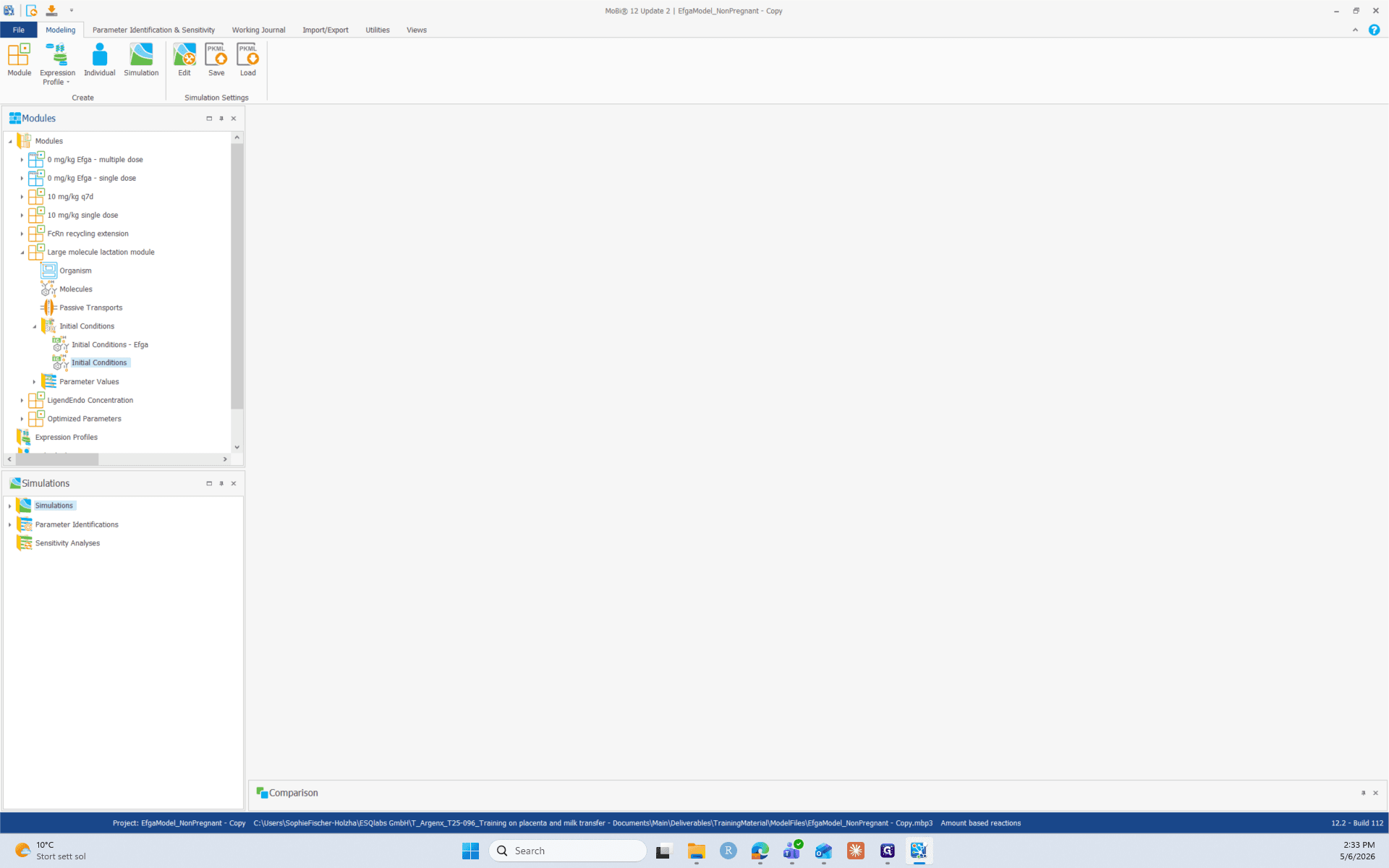Open Initial Conditions - Efga item
Image resolution: width=1389 pixels, height=868 pixels.
[110, 345]
